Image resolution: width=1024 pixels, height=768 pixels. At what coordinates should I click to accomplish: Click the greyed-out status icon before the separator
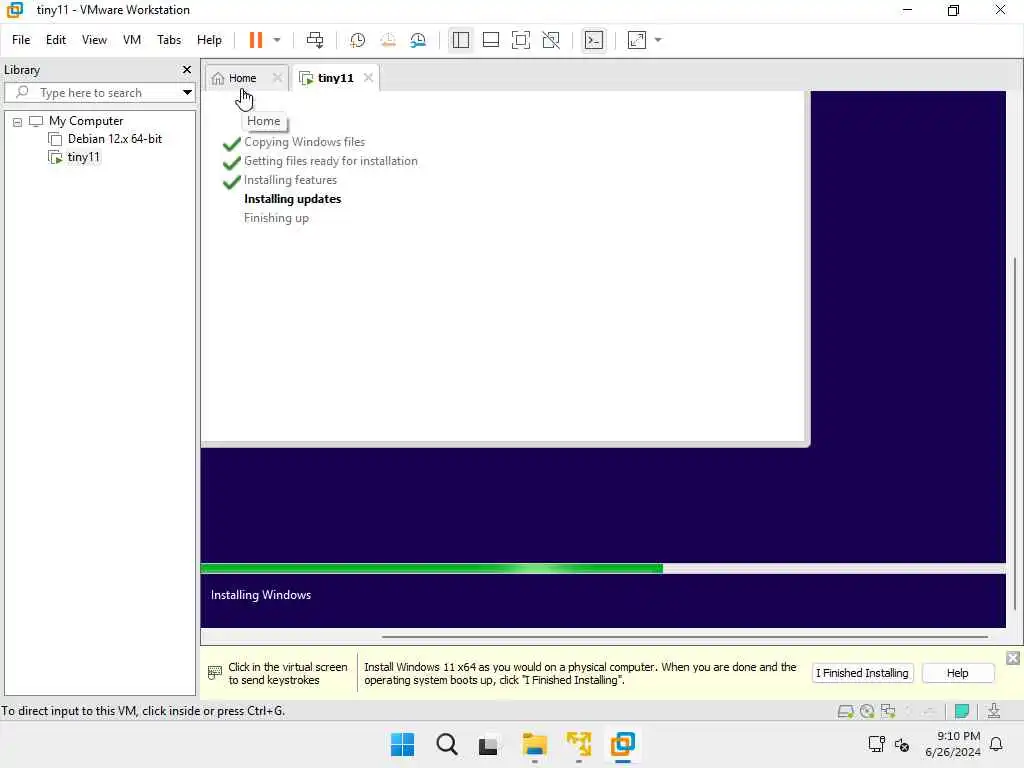click(929, 711)
